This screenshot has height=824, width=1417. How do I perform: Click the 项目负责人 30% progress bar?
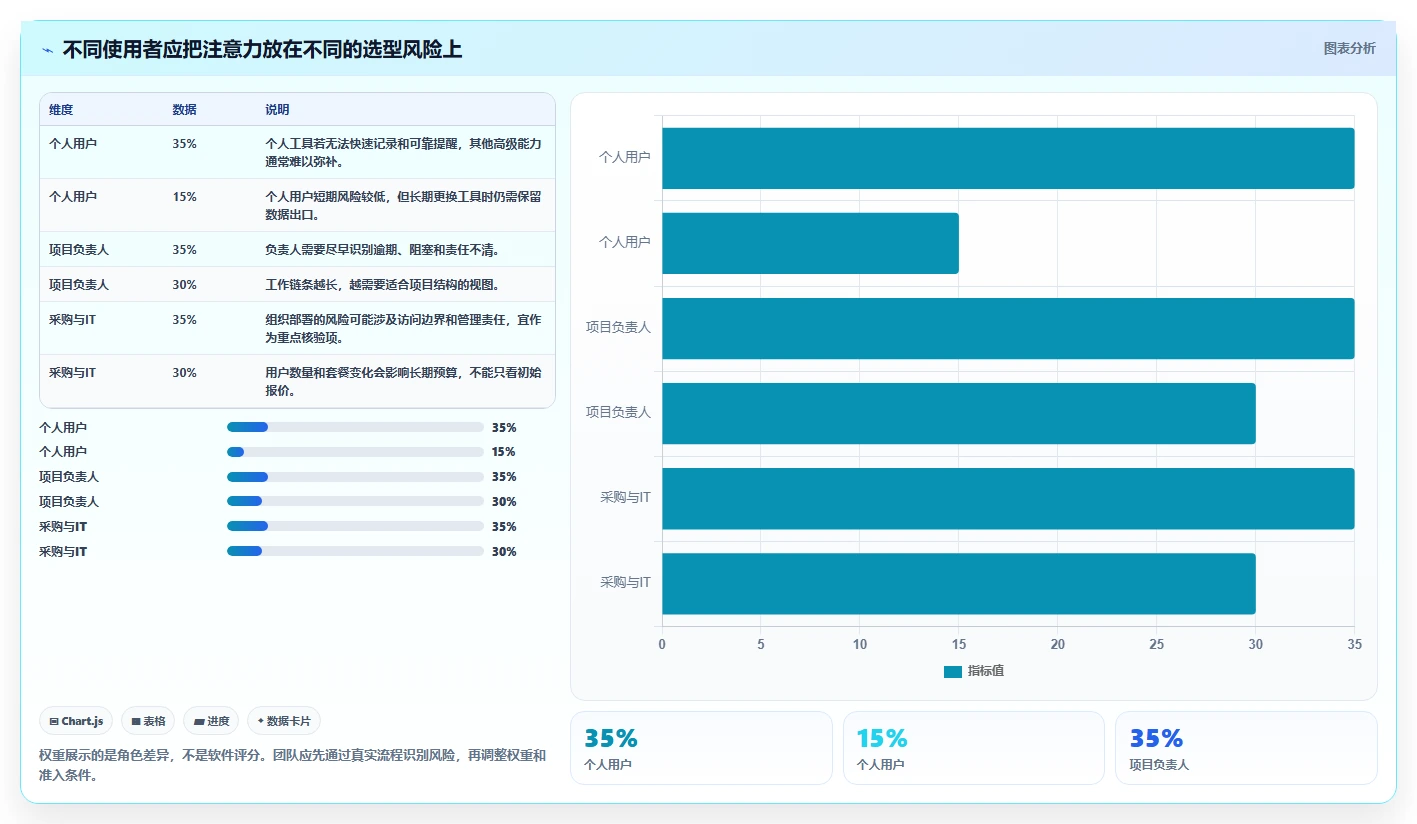click(x=355, y=502)
